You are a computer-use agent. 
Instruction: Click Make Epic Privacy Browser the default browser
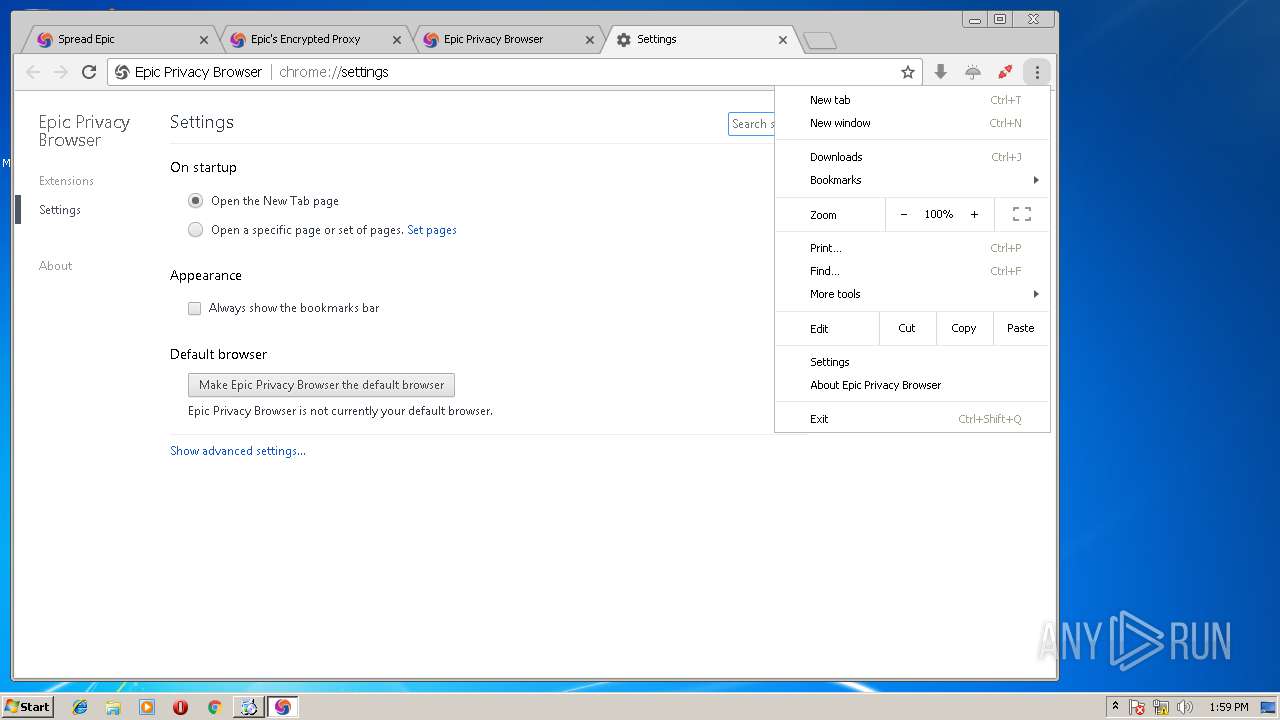pyautogui.click(x=321, y=385)
